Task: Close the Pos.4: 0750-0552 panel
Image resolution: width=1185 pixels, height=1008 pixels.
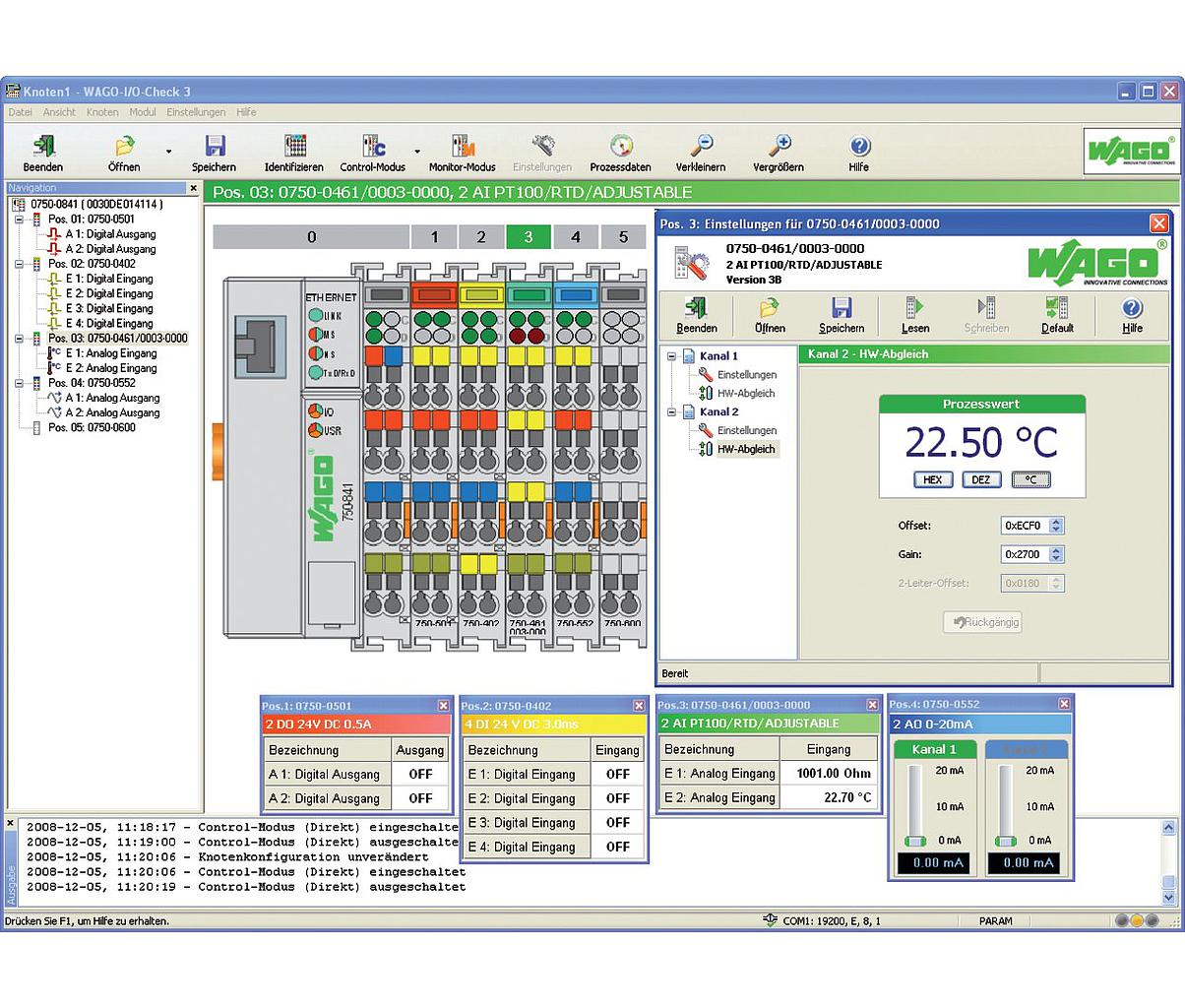Action: coord(1064,704)
